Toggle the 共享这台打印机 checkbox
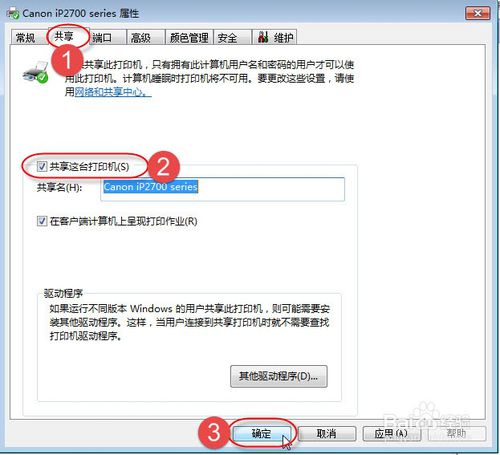The width and height of the screenshot is (500, 455). [42, 166]
